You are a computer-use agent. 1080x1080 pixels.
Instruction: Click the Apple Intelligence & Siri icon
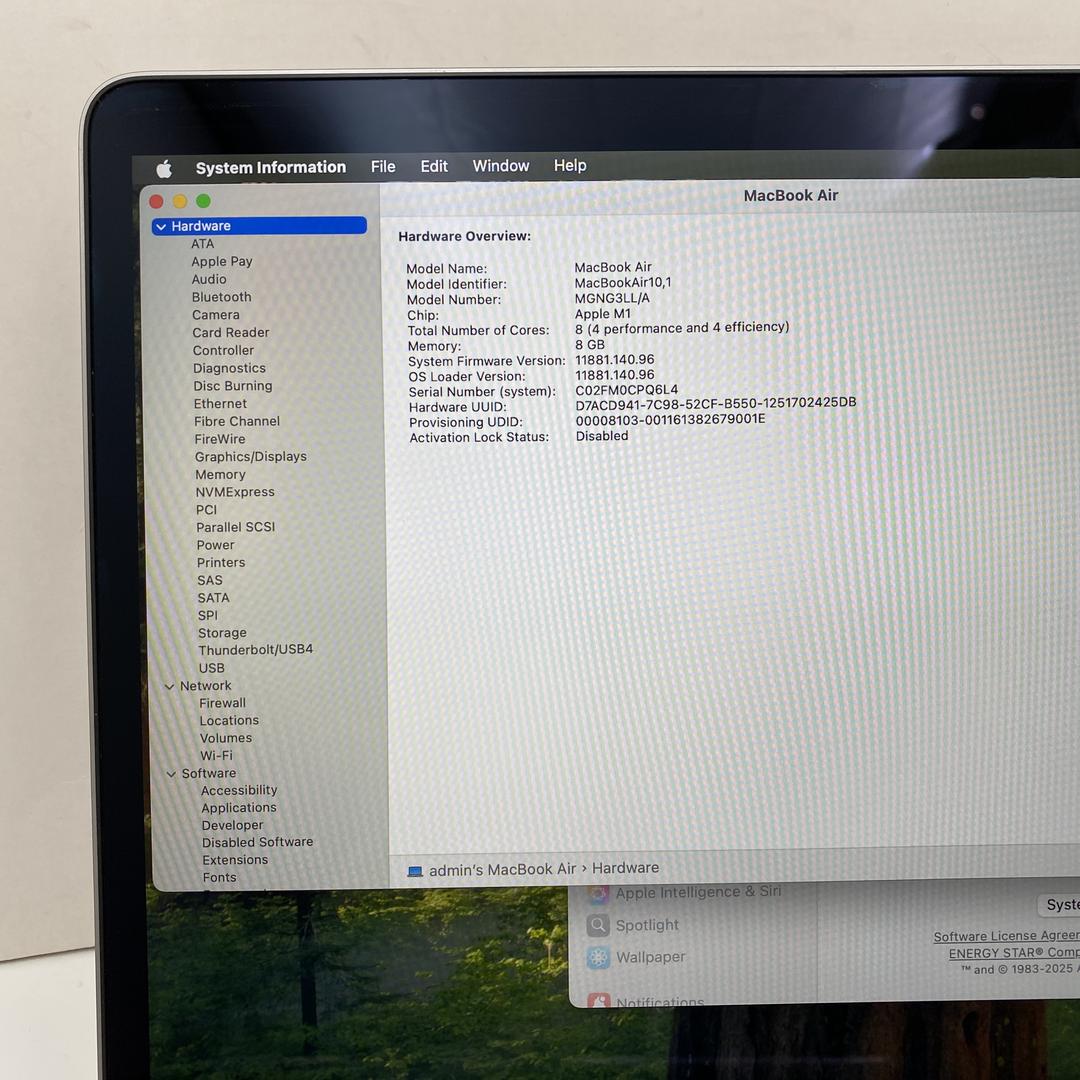click(598, 893)
